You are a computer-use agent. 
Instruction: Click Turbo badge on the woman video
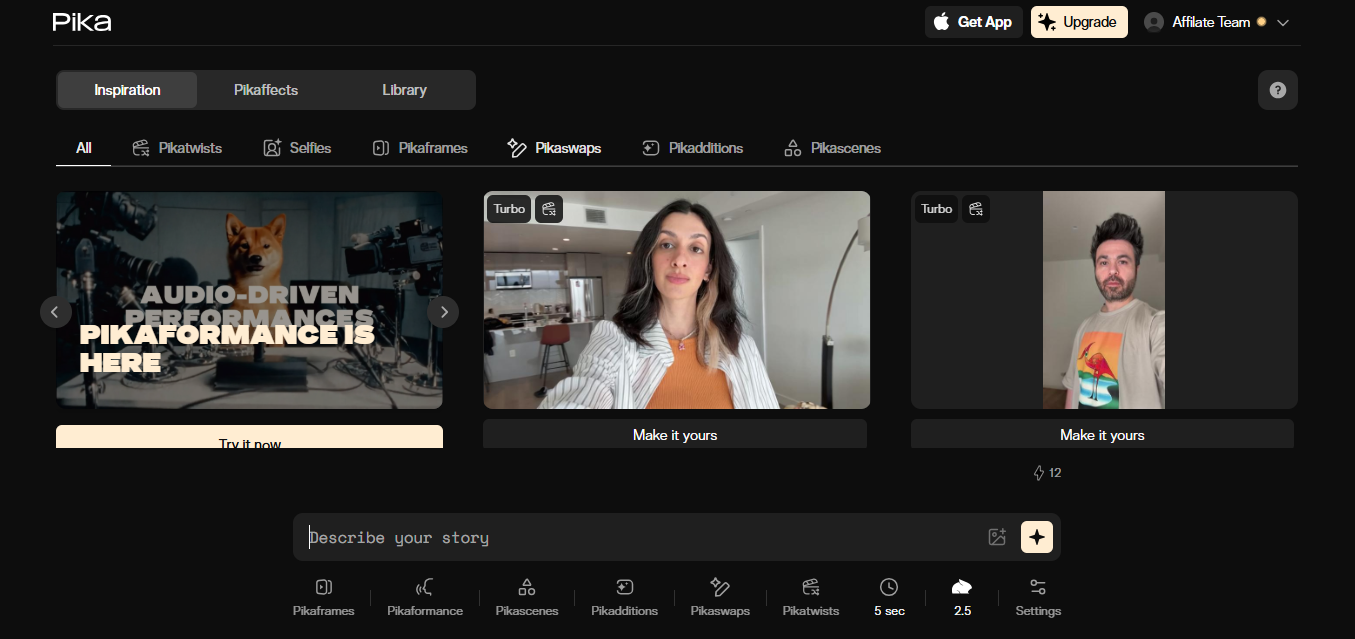[x=509, y=209]
